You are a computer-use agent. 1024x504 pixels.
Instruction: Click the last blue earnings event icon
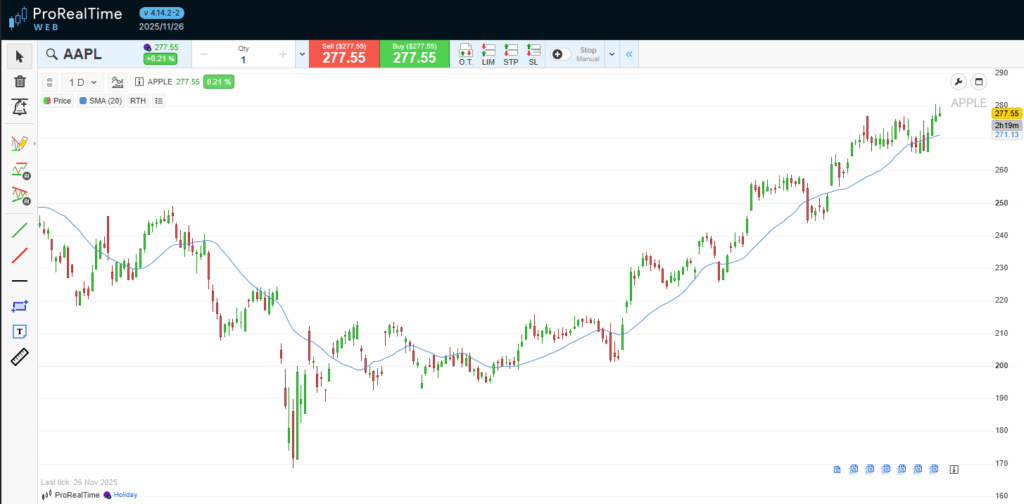pyautogui.click(x=935, y=469)
